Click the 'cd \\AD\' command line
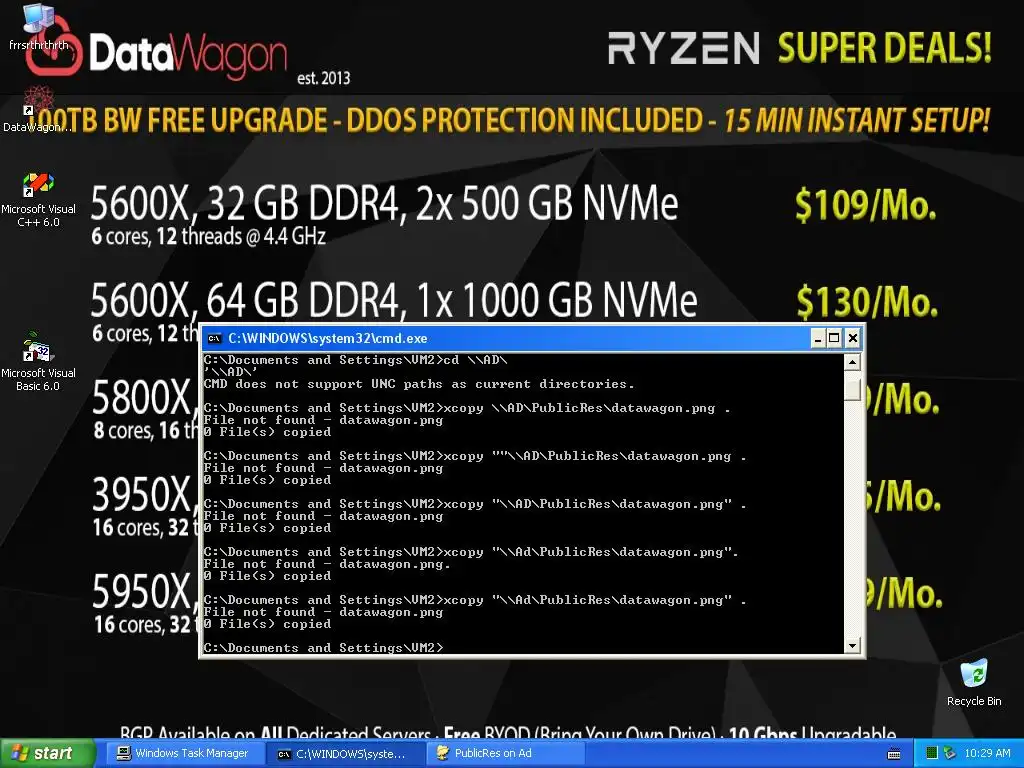The height and width of the screenshot is (768, 1024). (356, 360)
